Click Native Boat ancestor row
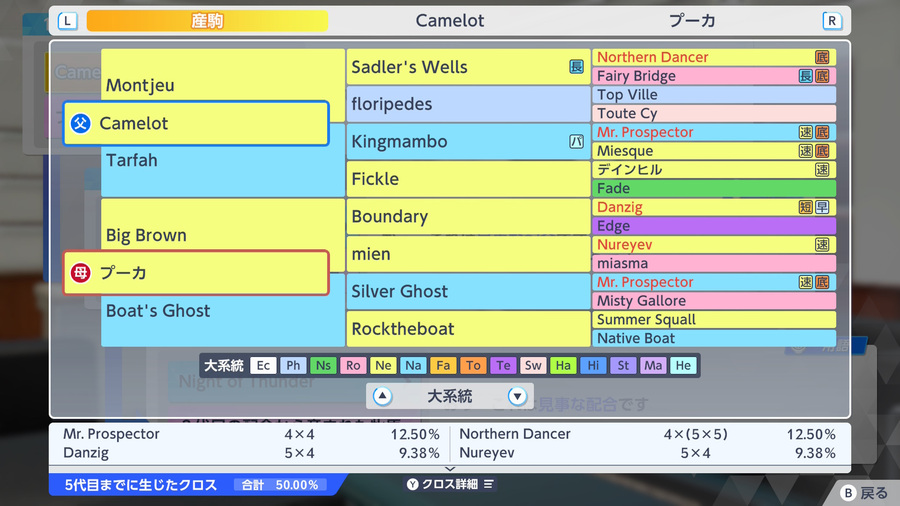Viewport: 900px width, 506px height. point(714,338)
